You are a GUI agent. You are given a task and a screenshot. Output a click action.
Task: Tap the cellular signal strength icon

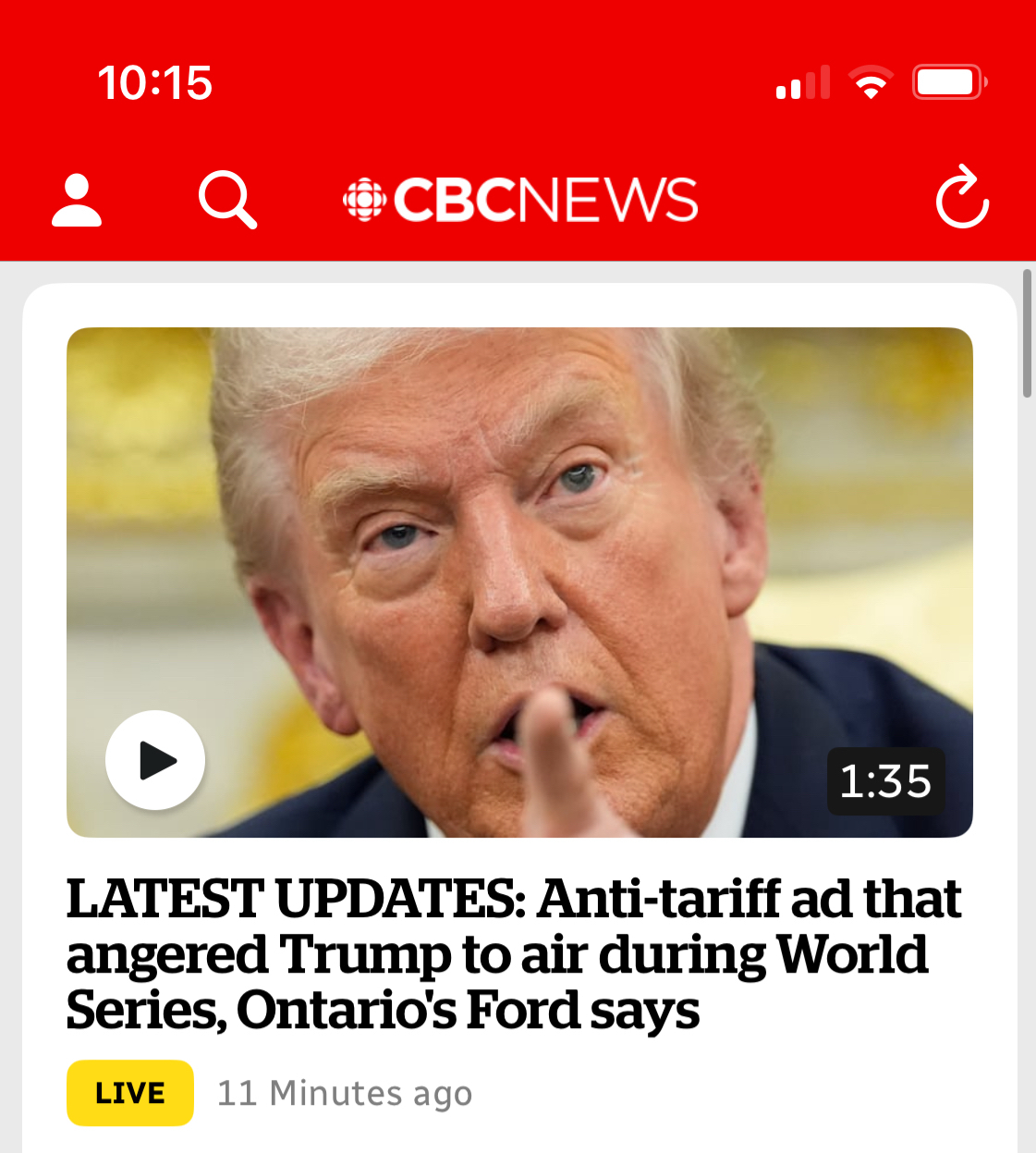click(x=803, y=82)
